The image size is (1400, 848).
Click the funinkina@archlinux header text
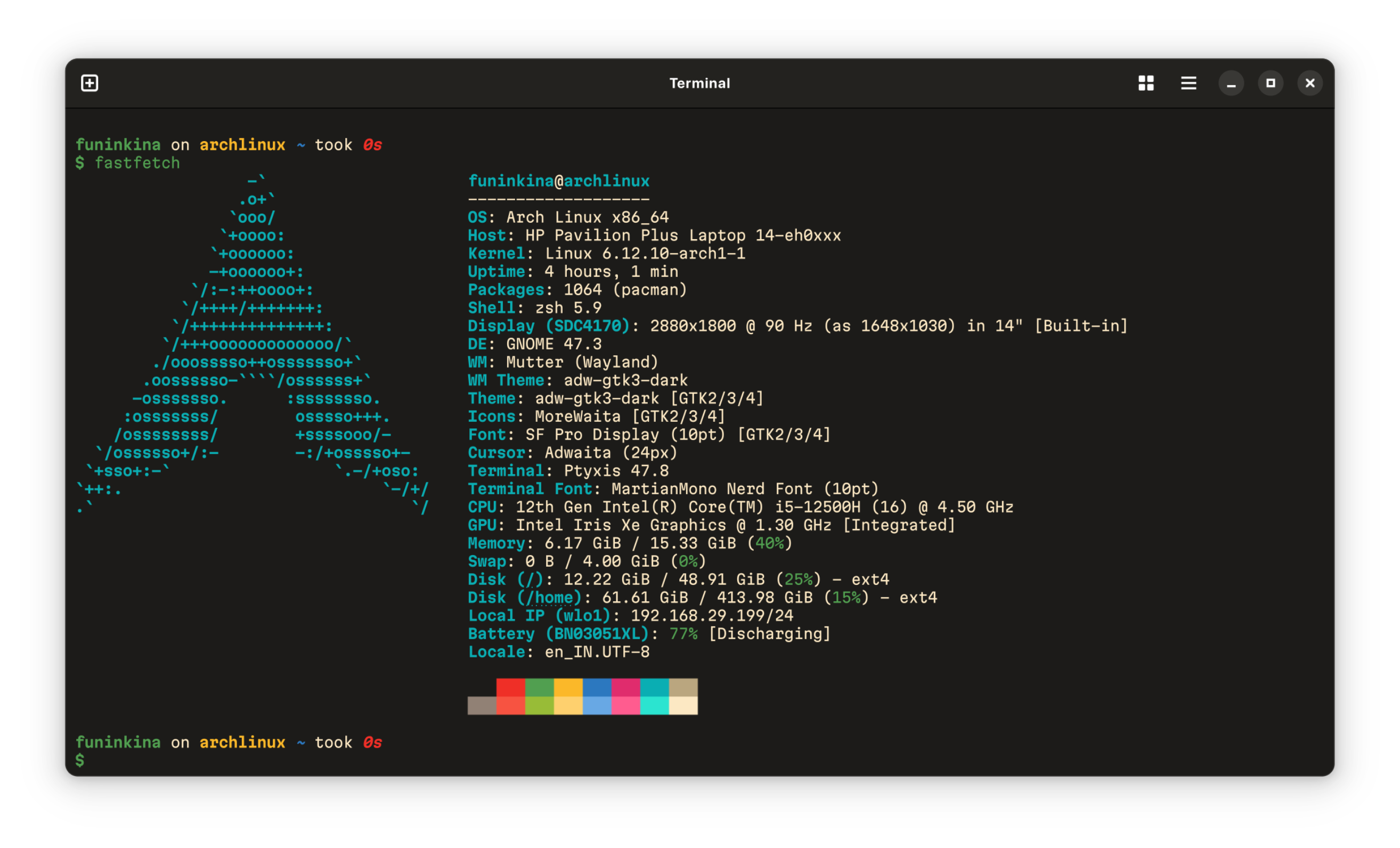pyautogui.click(x=559, y=181)
